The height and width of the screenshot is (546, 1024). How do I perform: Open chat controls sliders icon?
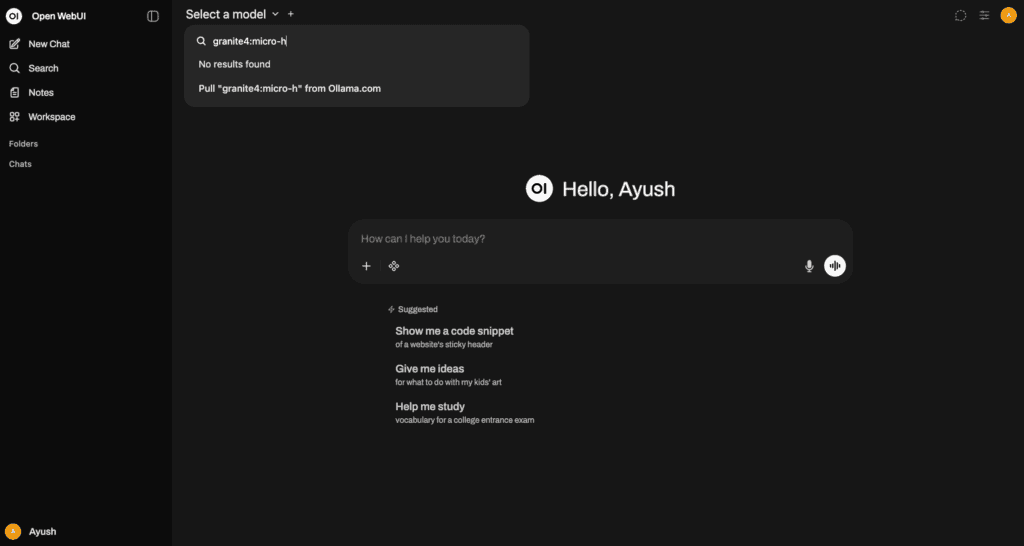point(985,15)
